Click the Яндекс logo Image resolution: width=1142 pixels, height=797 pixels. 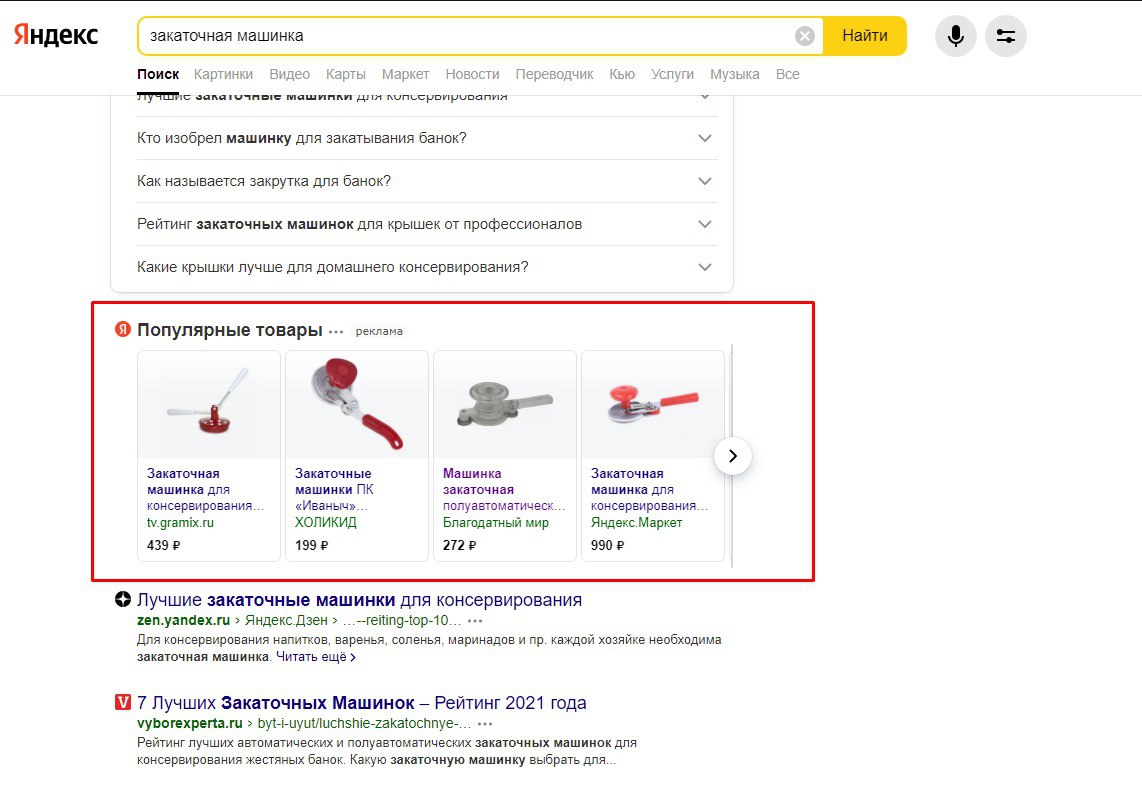56,35
